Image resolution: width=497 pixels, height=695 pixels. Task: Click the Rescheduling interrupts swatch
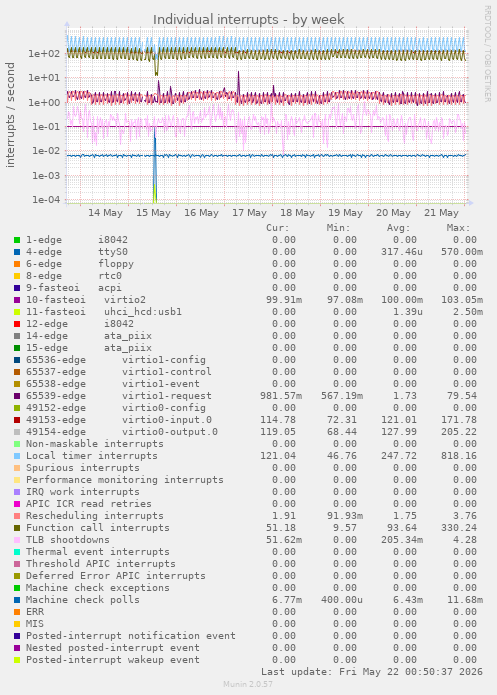click(17, 516)
